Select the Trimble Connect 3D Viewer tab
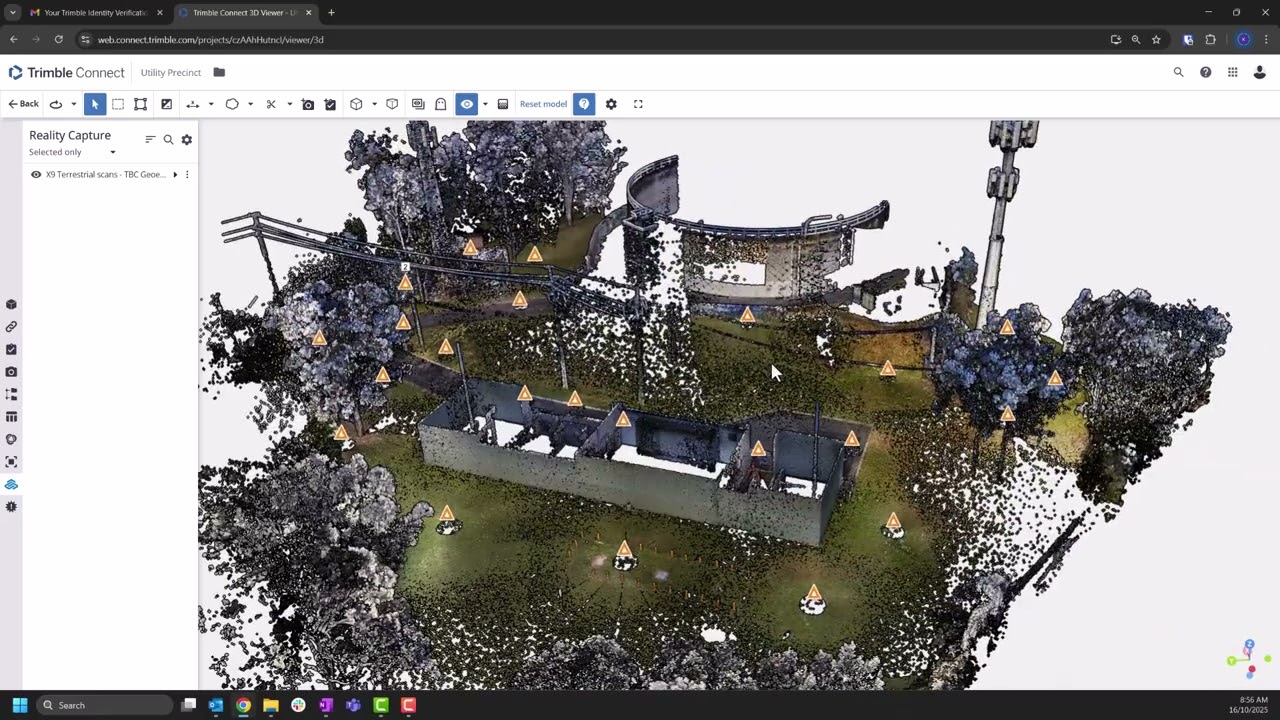 [245, 13]
